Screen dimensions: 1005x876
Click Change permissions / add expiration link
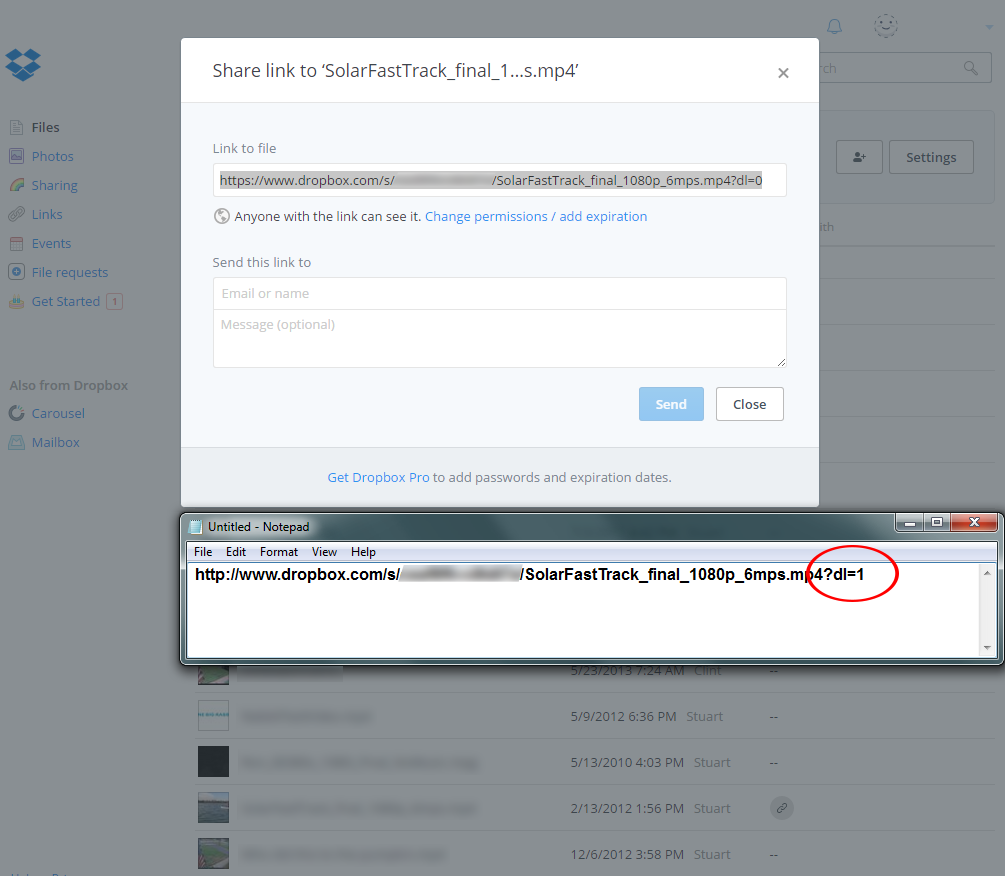click(x=536, y=217)
